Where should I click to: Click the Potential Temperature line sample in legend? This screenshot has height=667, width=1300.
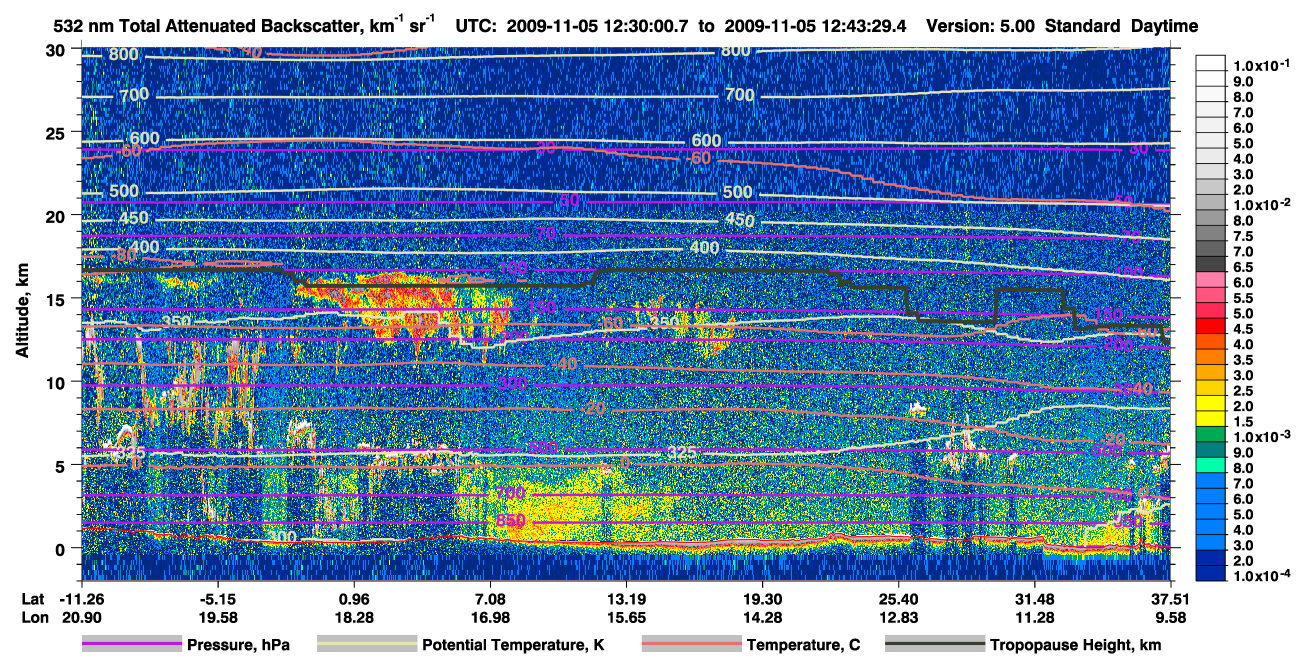point(366,645)
